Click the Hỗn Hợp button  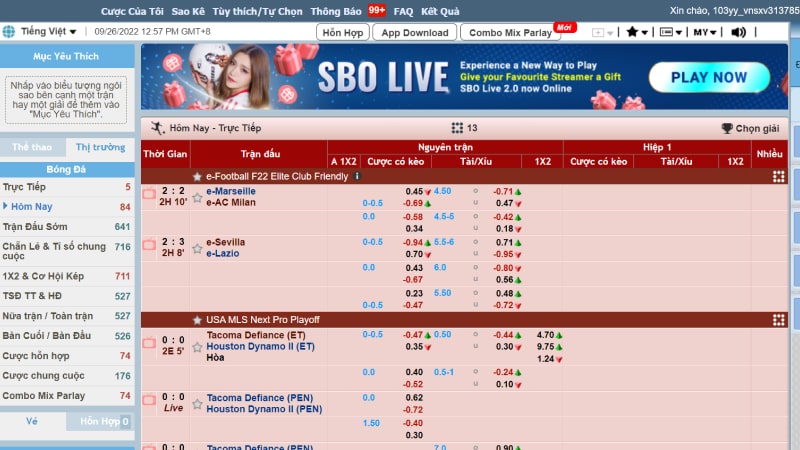(342, 32)
